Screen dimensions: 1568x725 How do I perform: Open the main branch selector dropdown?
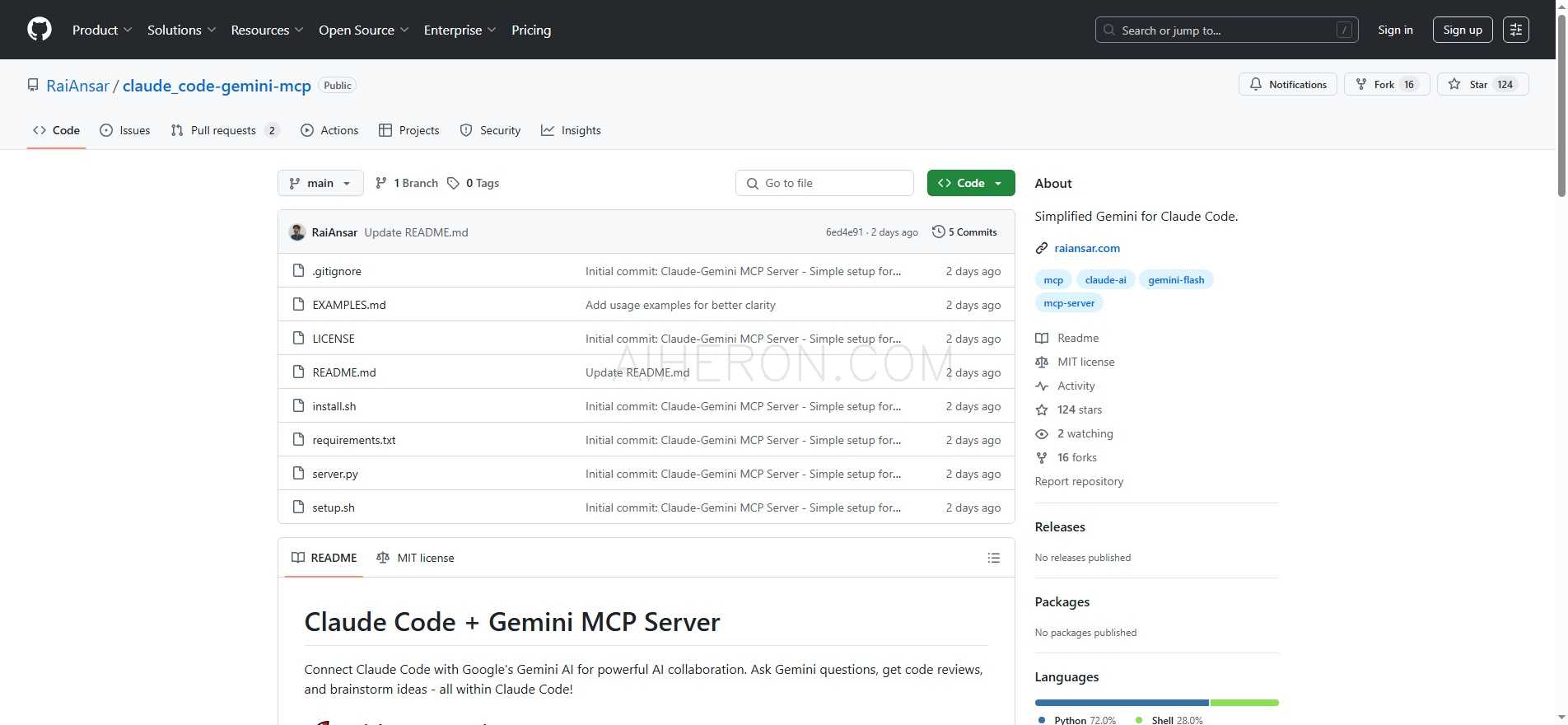click(x=320, y=183)
